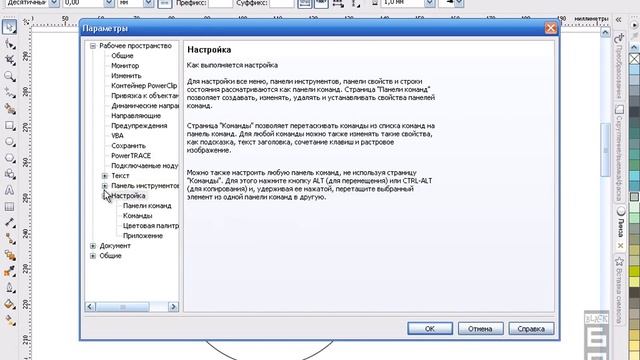Select the Rectangle tool

pos(9,125)
